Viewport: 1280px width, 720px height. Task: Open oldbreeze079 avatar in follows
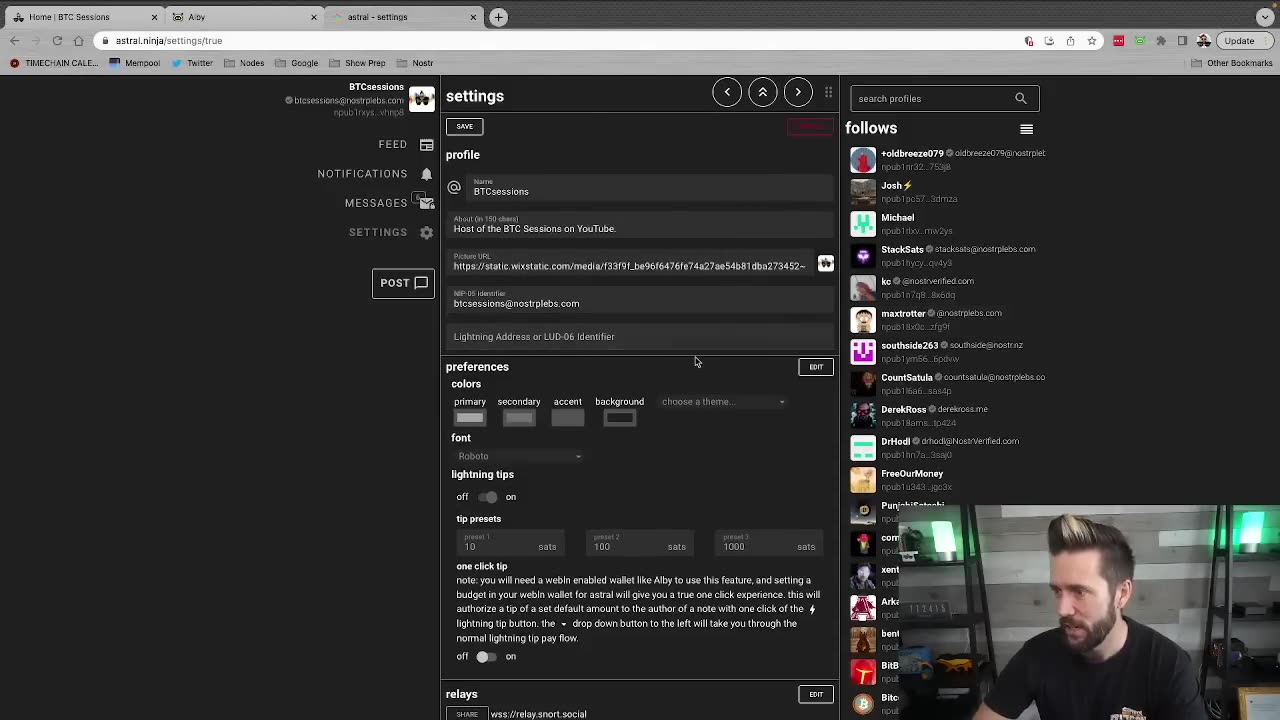[862, 160]
